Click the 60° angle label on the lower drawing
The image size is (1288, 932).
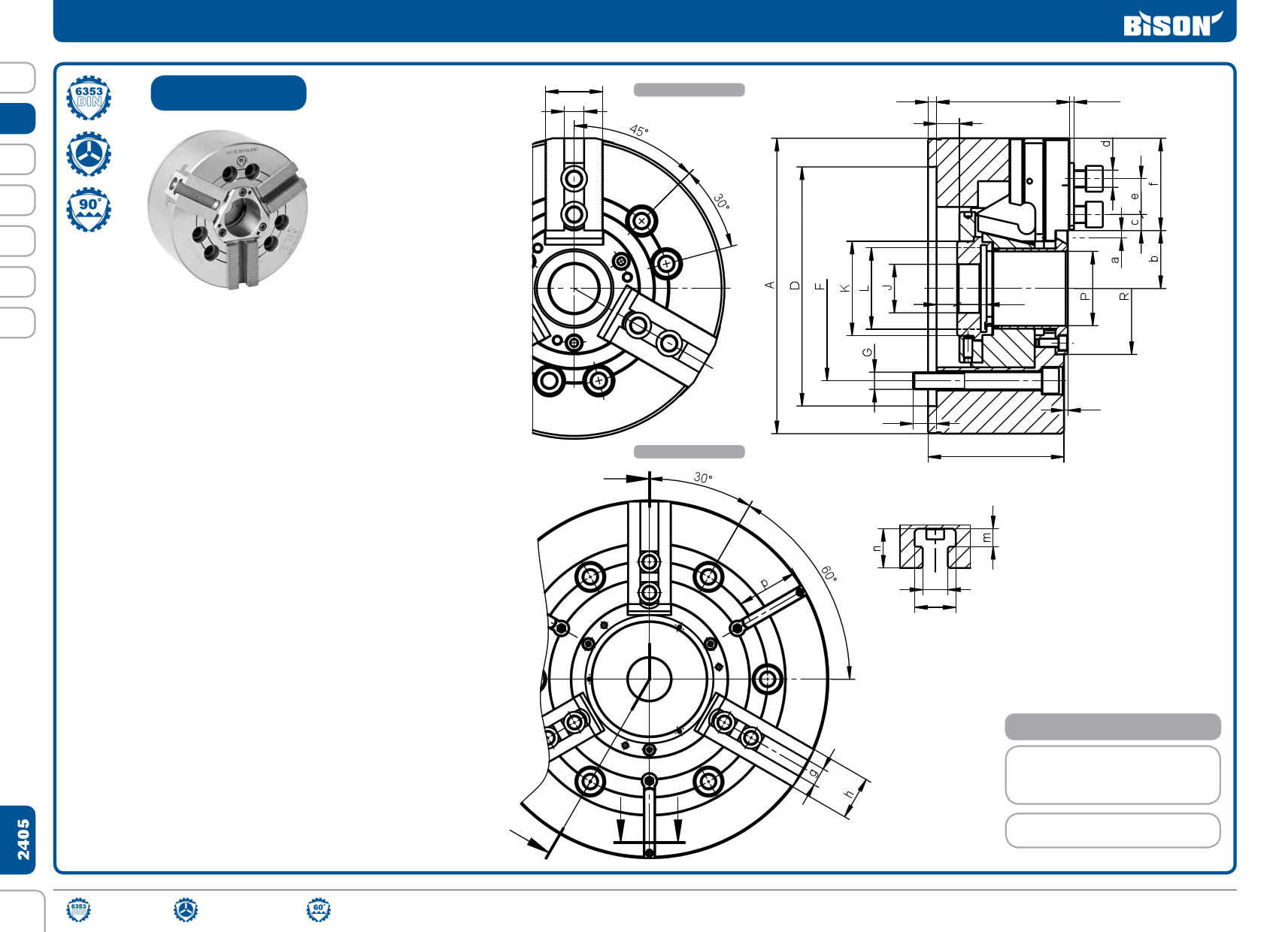point(829,574)
